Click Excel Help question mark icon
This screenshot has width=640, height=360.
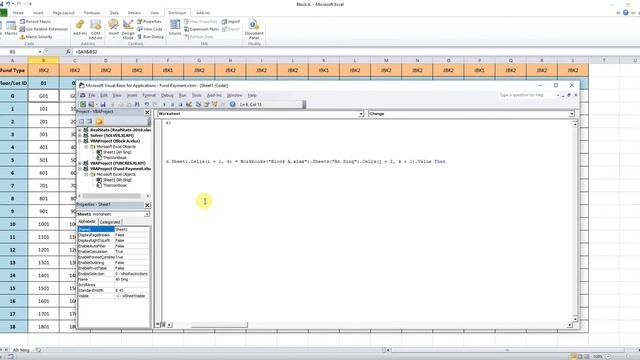(x=625, y=13)
